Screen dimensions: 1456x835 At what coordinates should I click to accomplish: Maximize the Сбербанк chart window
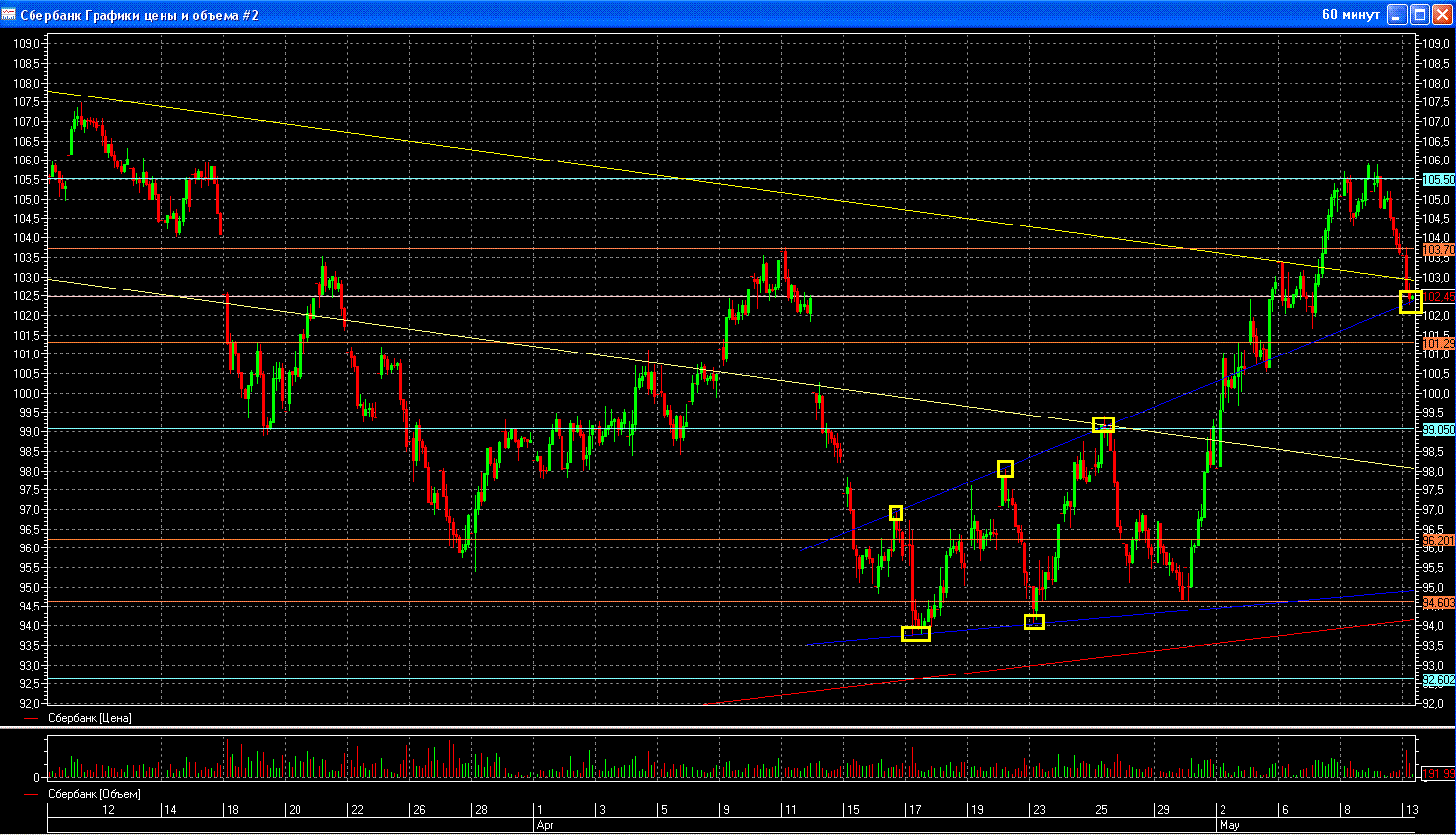[1420, 14]
